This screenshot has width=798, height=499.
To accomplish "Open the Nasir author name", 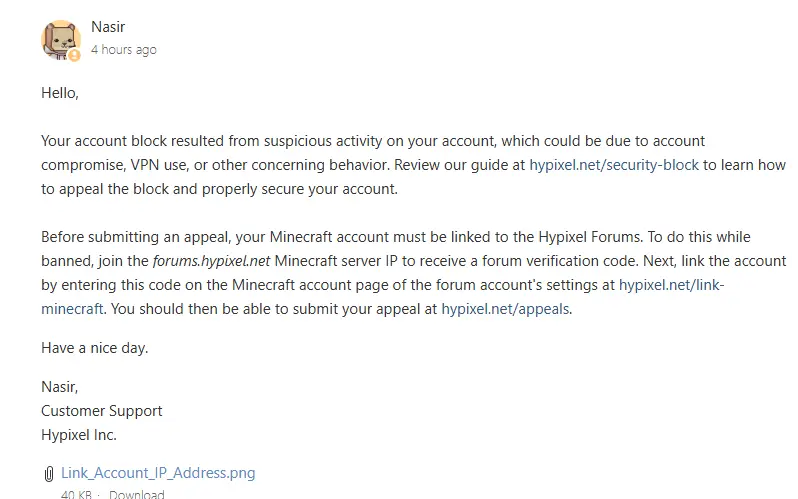I will (x=108, y=27).
